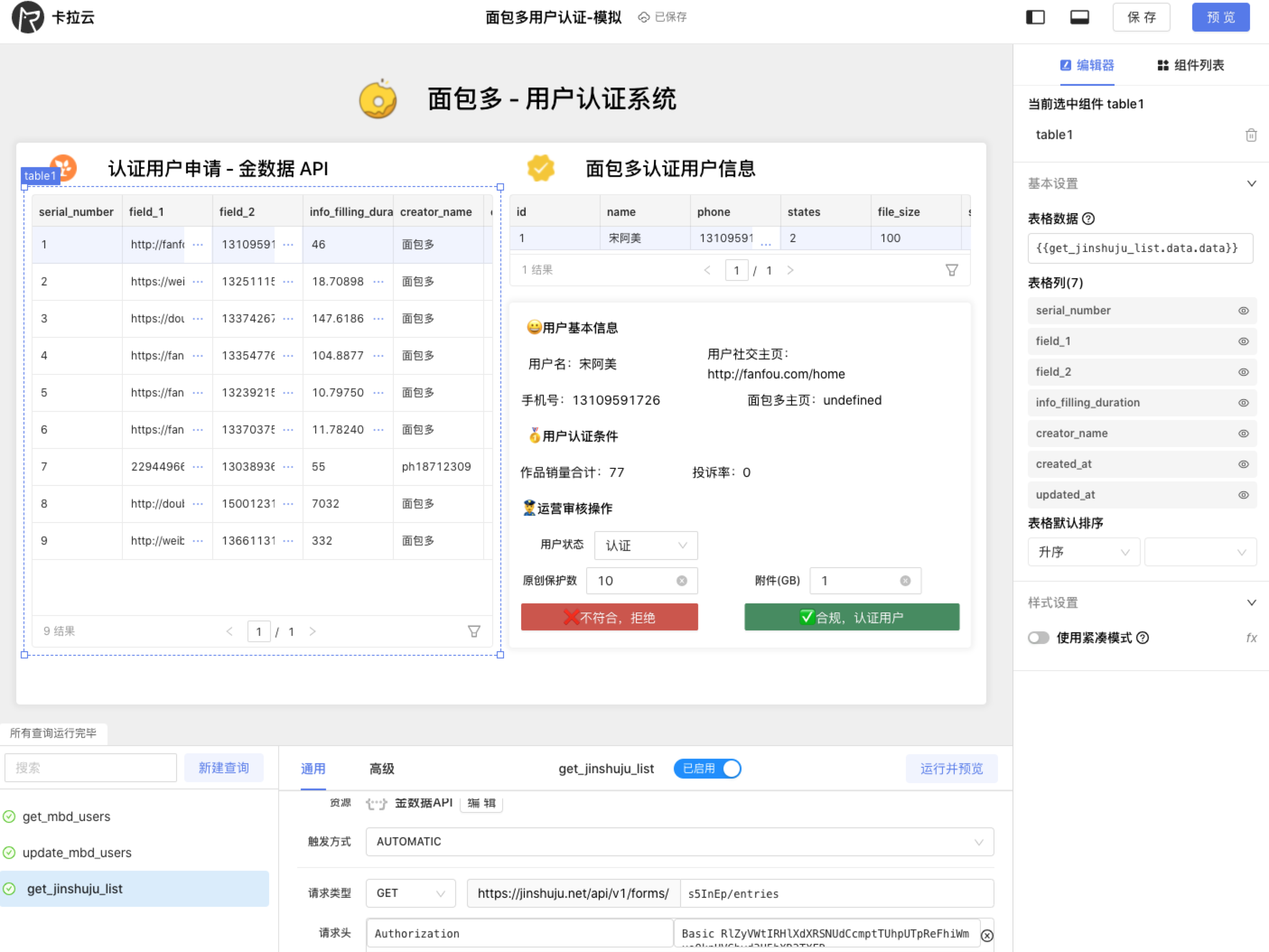
Task: Hide the serial_number column
Action: coord(1243,310)
